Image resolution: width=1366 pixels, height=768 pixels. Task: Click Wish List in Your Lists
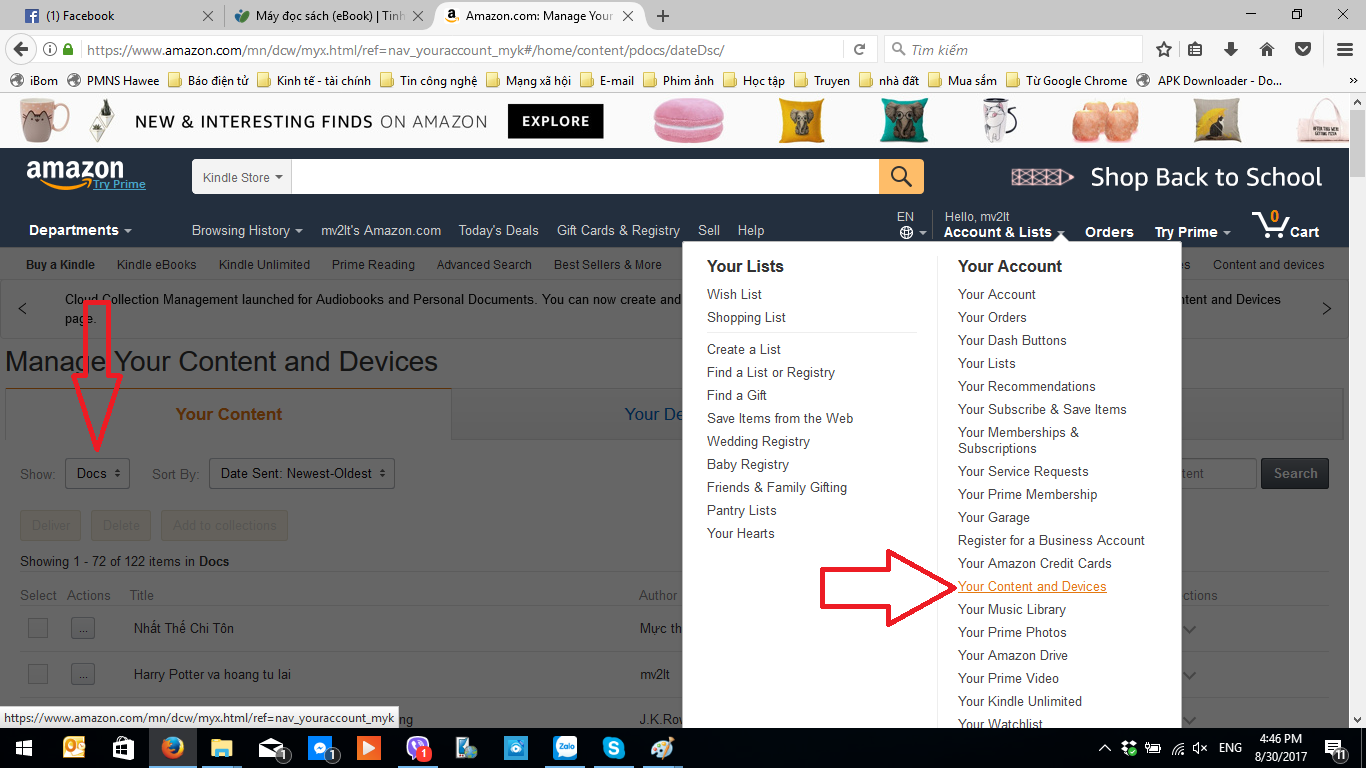734,294
